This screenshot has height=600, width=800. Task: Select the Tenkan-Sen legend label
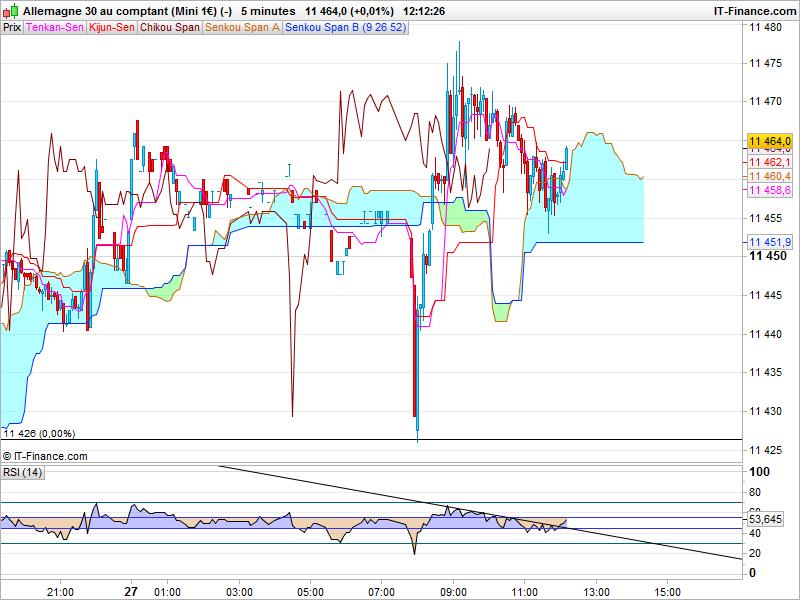pyautogui.click(x=55, y=28)
